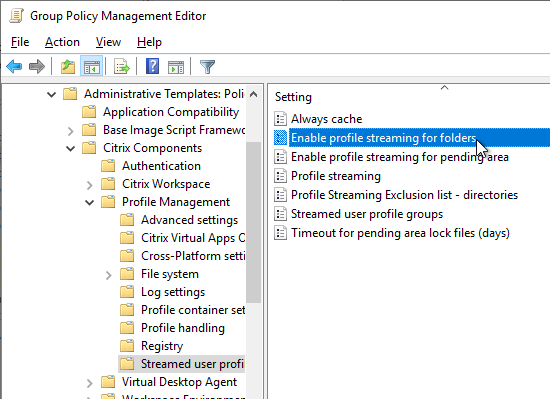This screenshot has width=550, height=399.
Task: Toggle the Show/Hide Console Tree icon
Action: point(92,66)
